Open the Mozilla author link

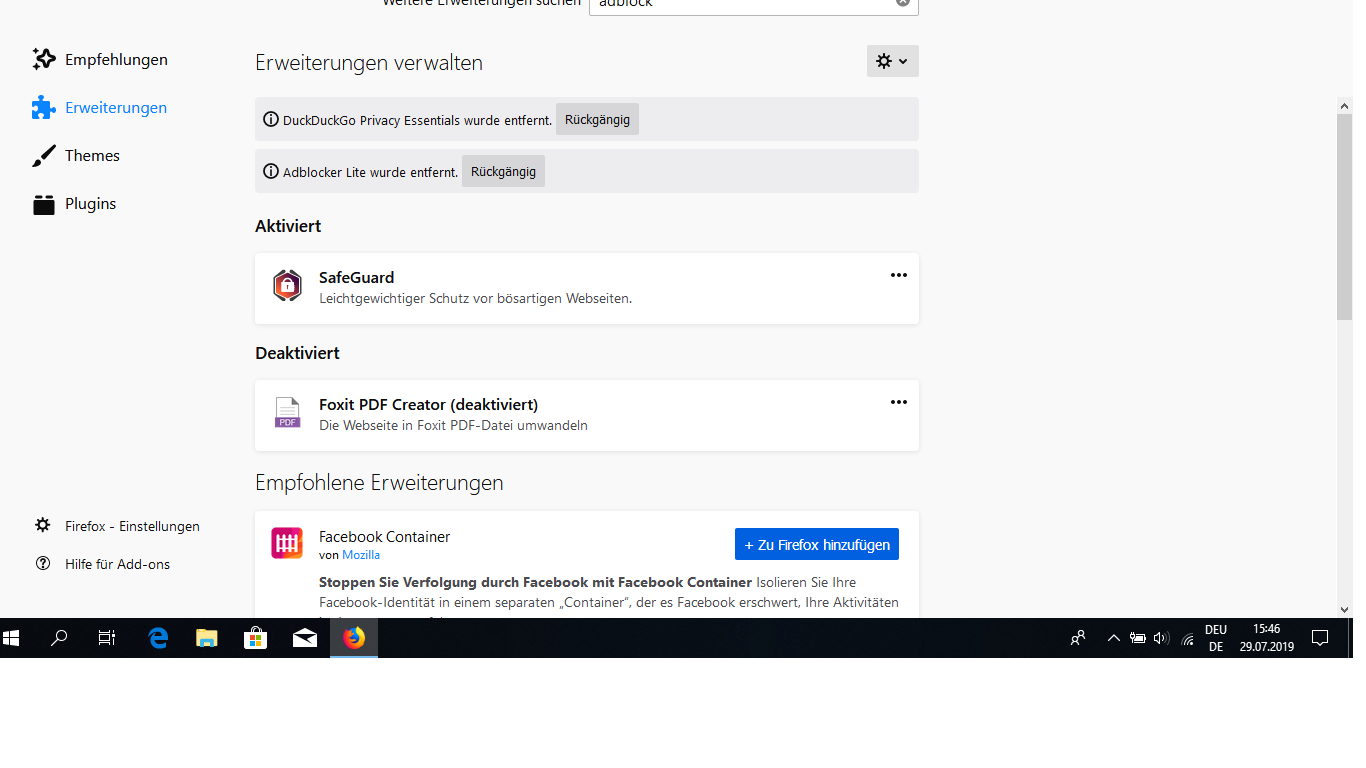(361, 555)
